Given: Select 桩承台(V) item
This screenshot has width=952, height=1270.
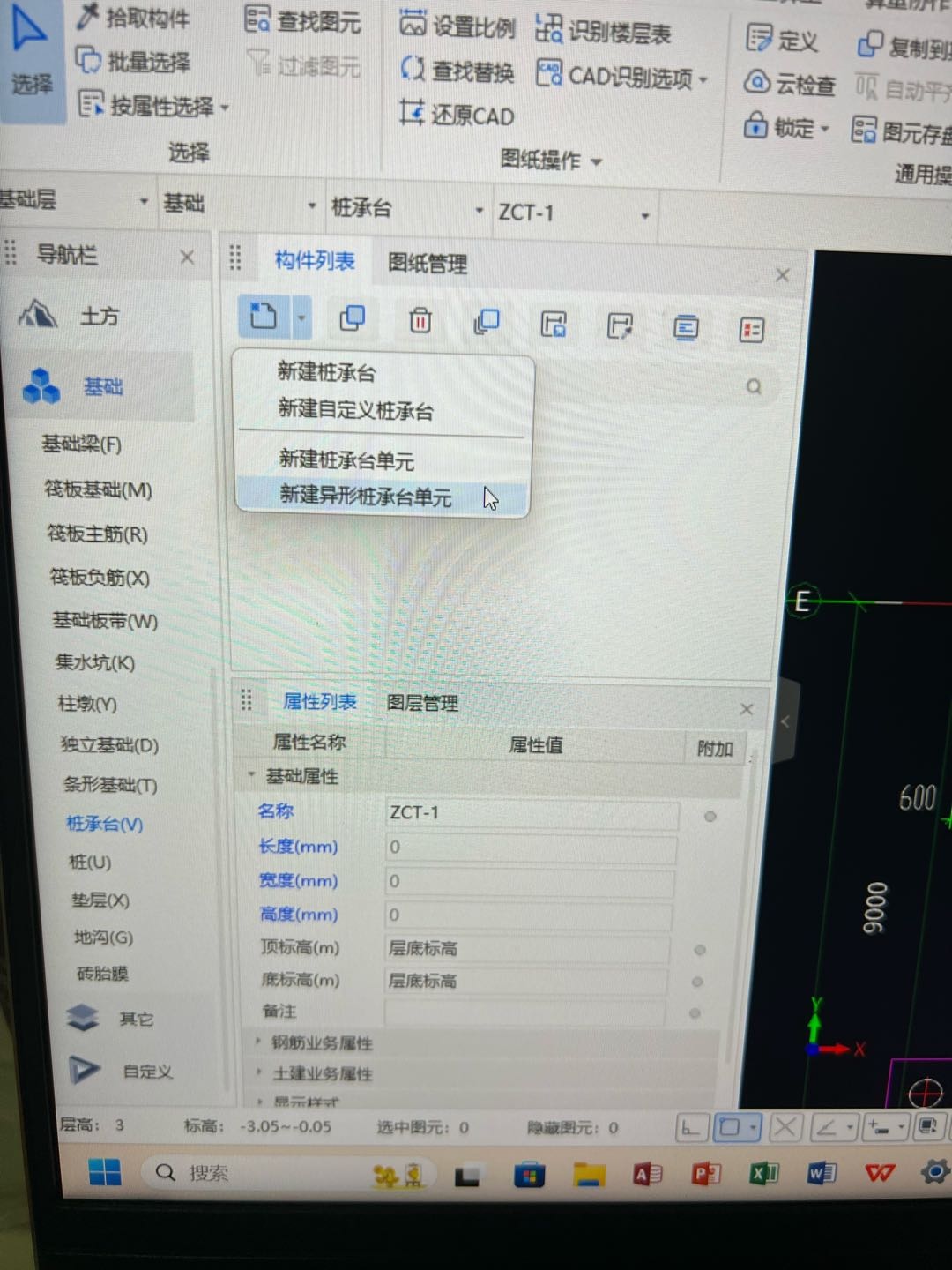Looking at the screenshot, I should [x=105, y=824].
